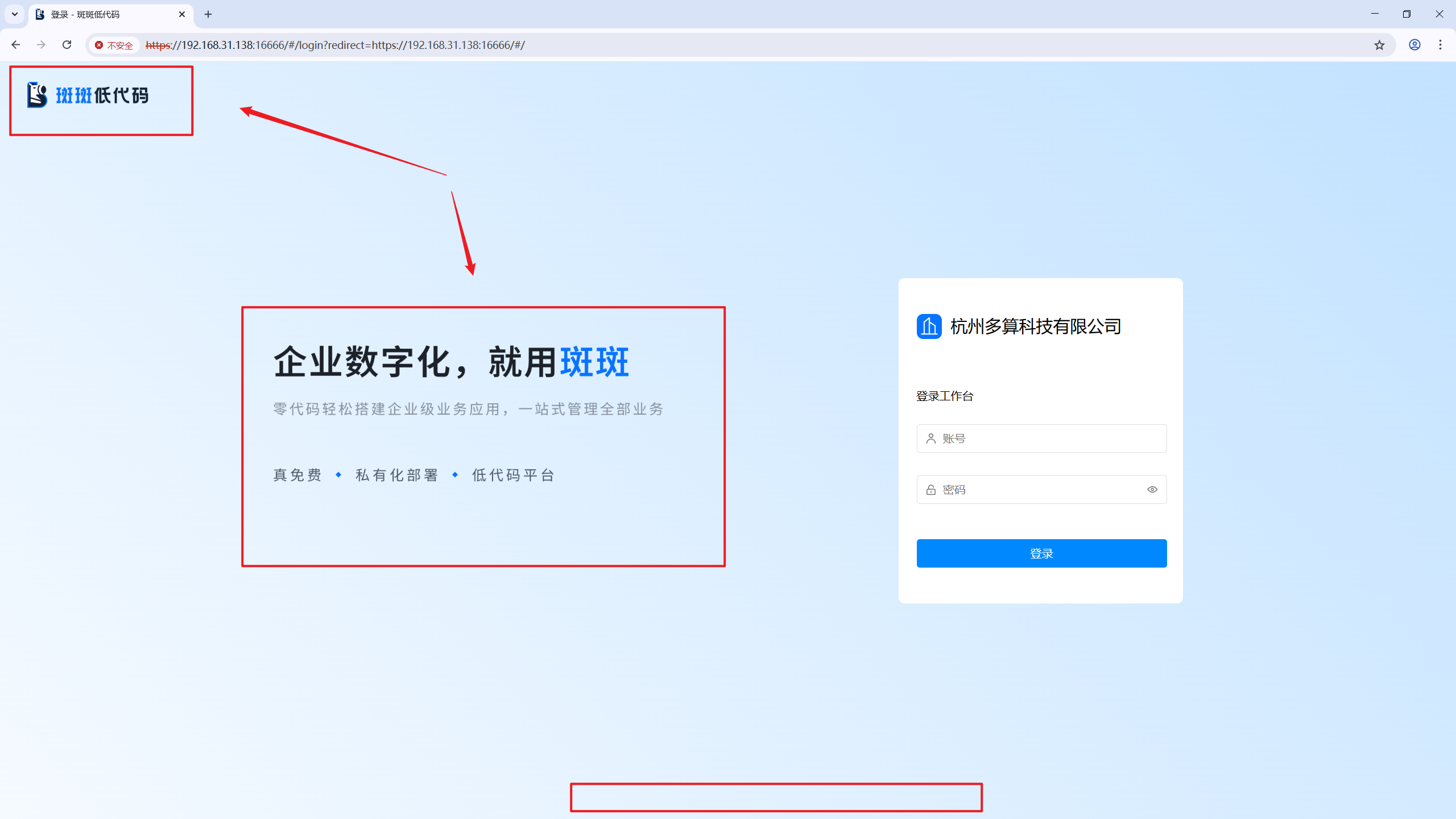
Task: Click the user icon in the 账号 field
Action: click(x=930, y=439)
